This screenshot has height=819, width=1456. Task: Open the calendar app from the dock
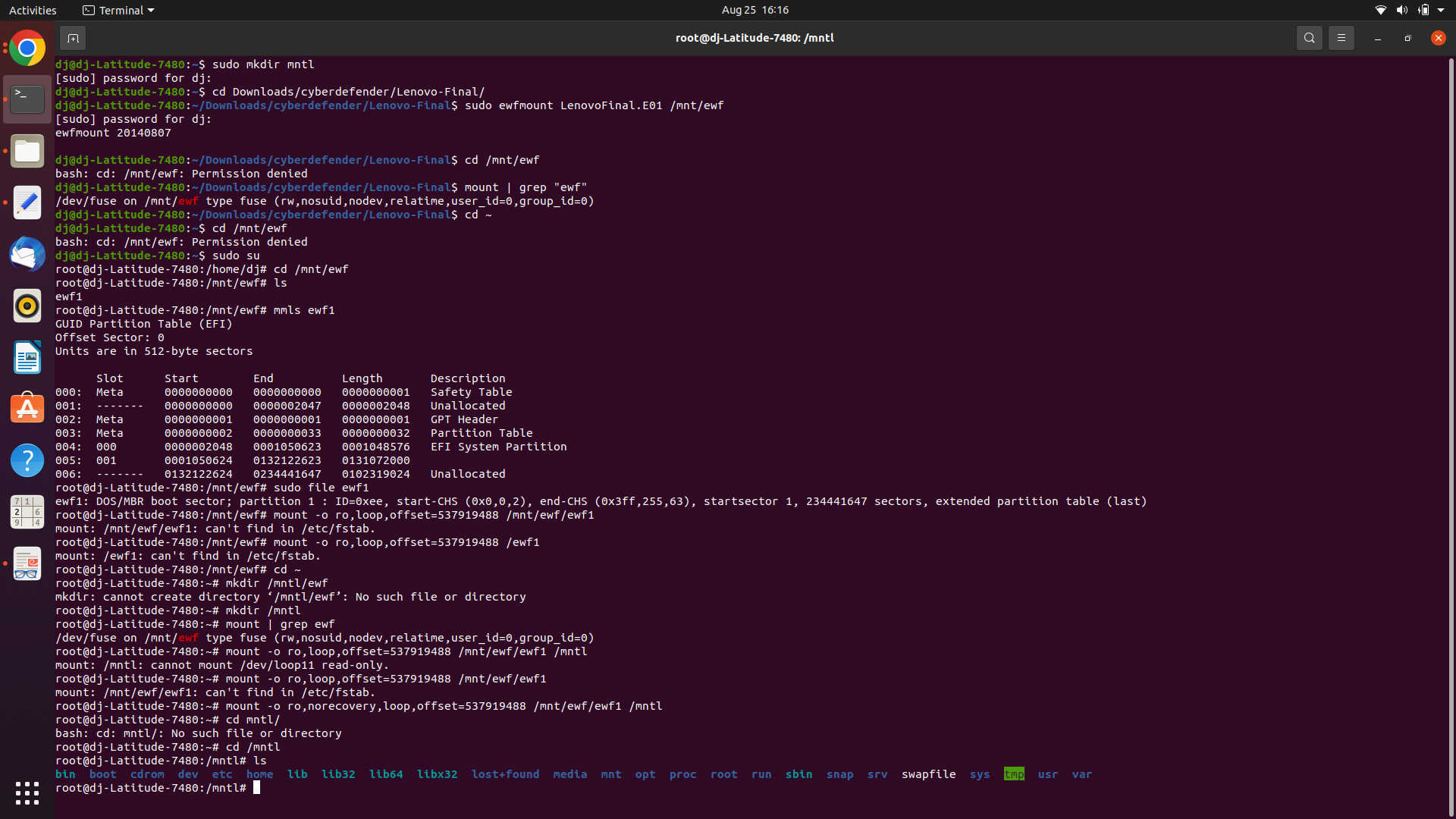click(27, 511)
